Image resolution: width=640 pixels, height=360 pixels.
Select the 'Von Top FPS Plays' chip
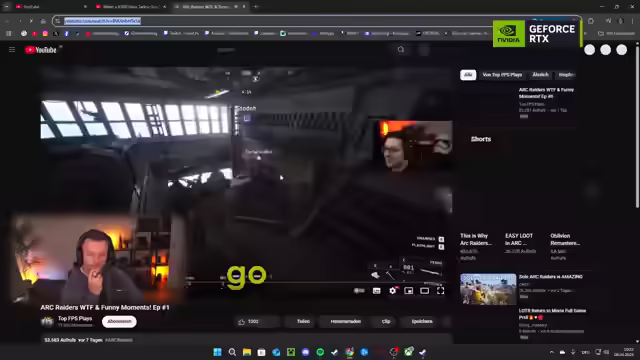point(502,75)
